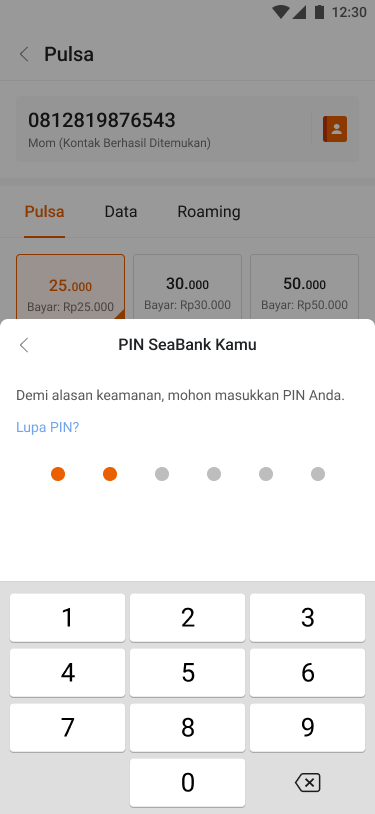The width and height of the screenshot is (375, 814).
Task: Tap keypad digit 5
Action: click(x=188, y=673)
